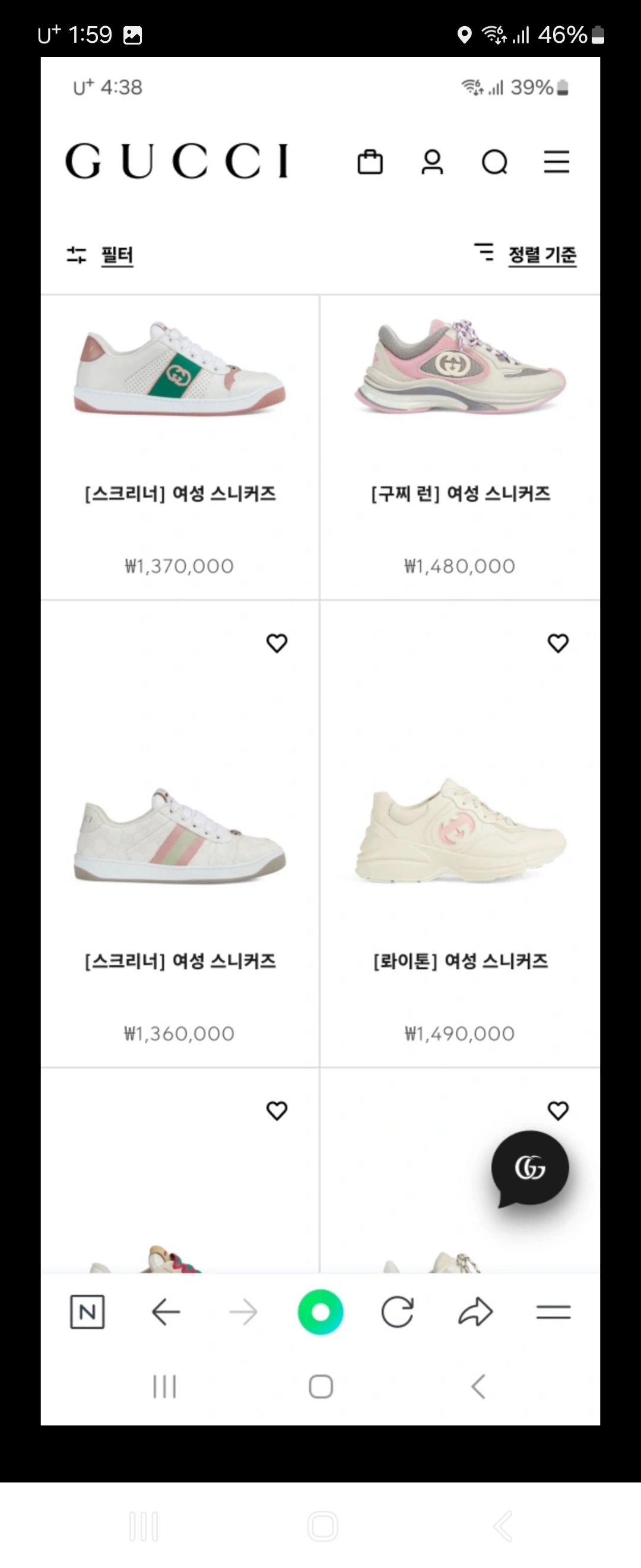This screenshot has height=1568, width=641.
Task: Open the ₩1,370,000 [스크리너] 여성 스니커즈 link
Action: click(x=180, y=494)
